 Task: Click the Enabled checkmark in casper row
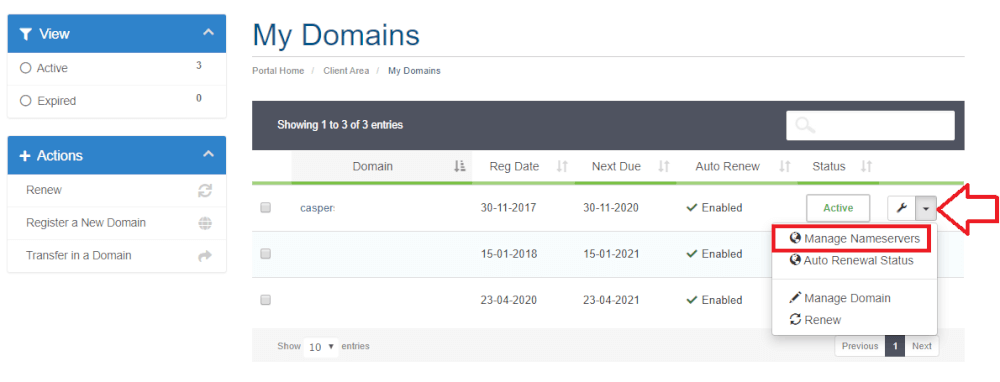pos(691,207)
